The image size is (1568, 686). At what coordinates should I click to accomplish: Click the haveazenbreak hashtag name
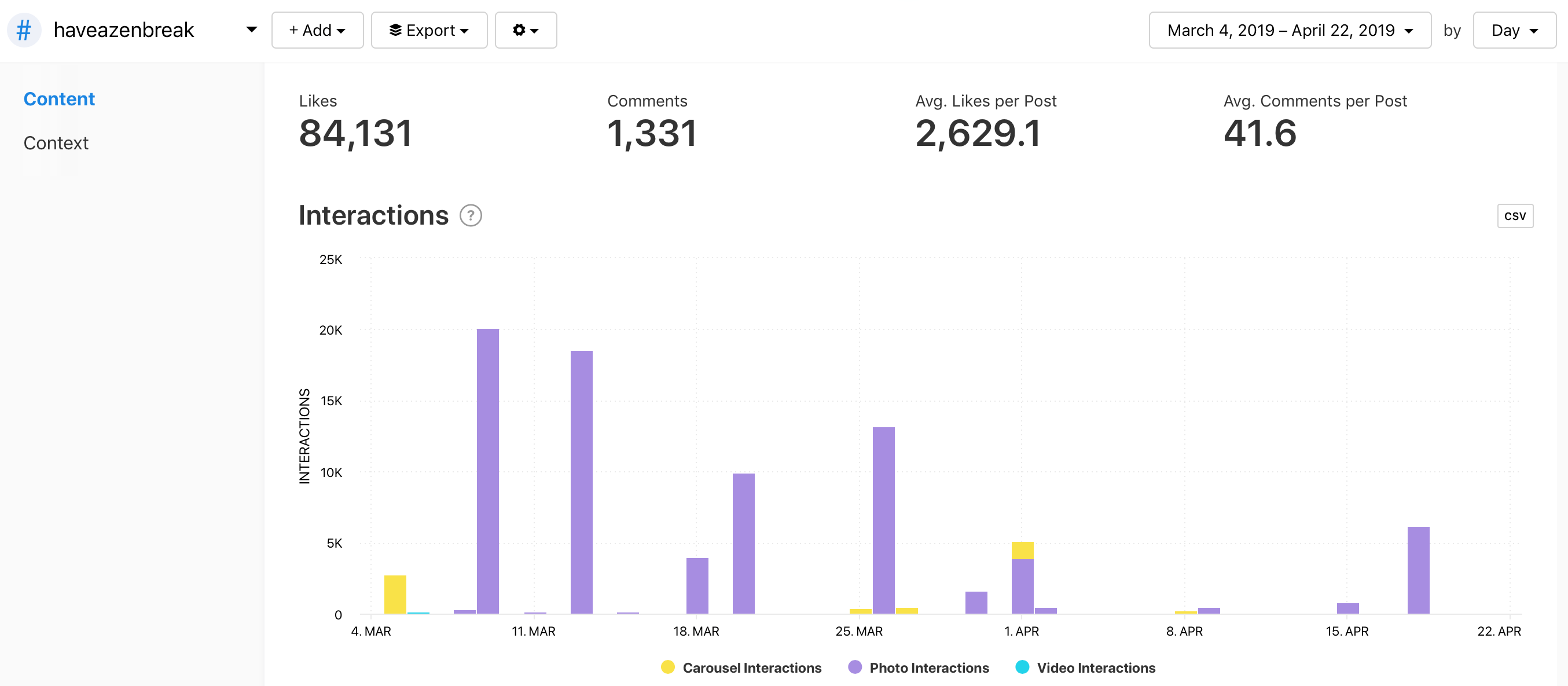point(123,30)
